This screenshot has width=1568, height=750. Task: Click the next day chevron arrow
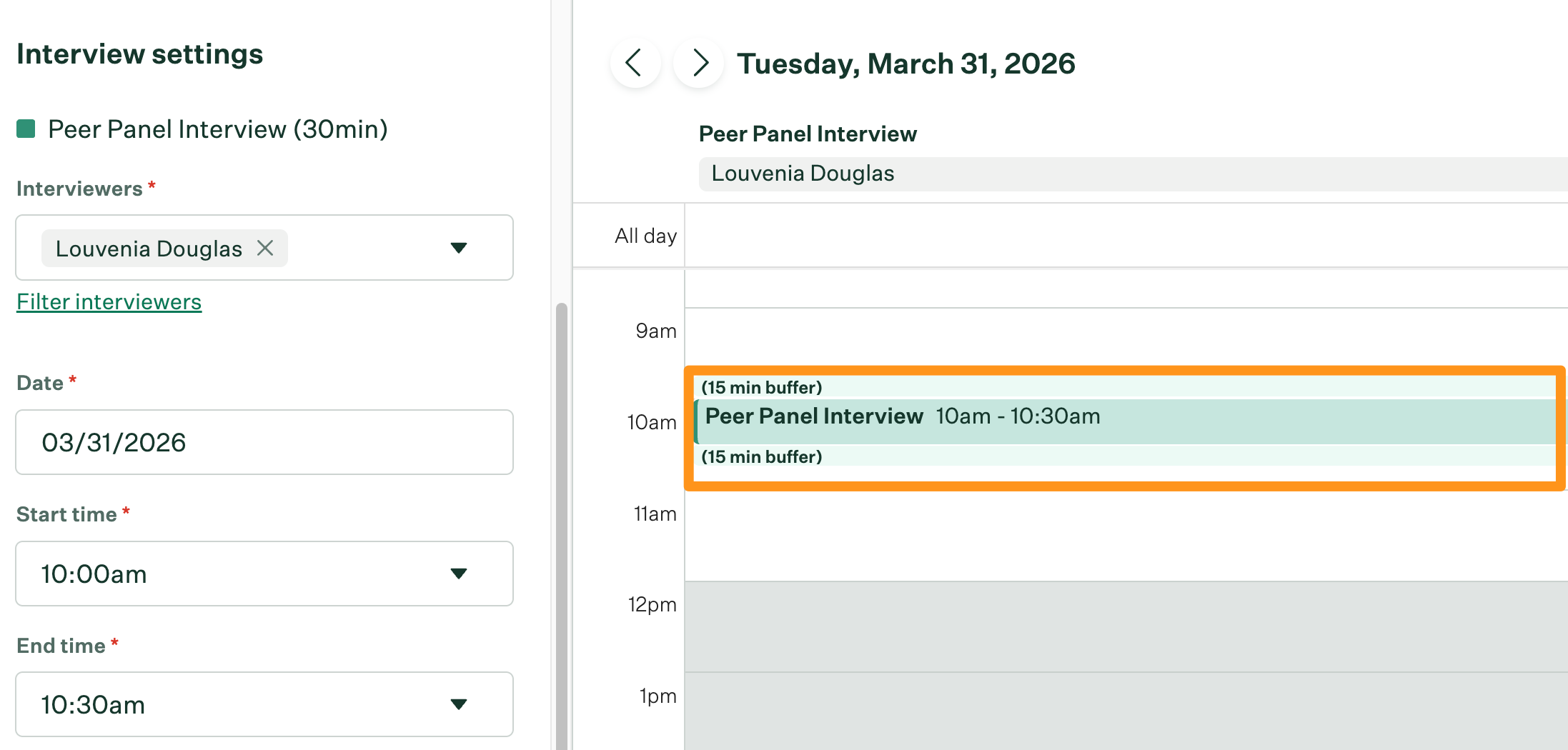(x=698, y=63)
